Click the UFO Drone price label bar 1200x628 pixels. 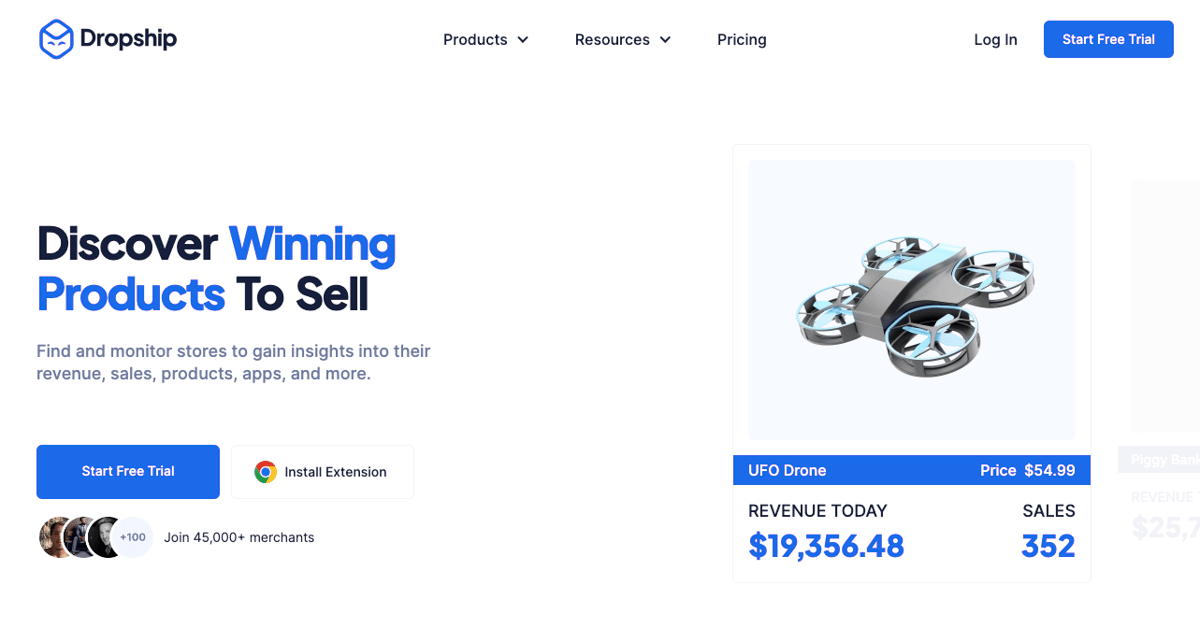click(x=912, y=470)
